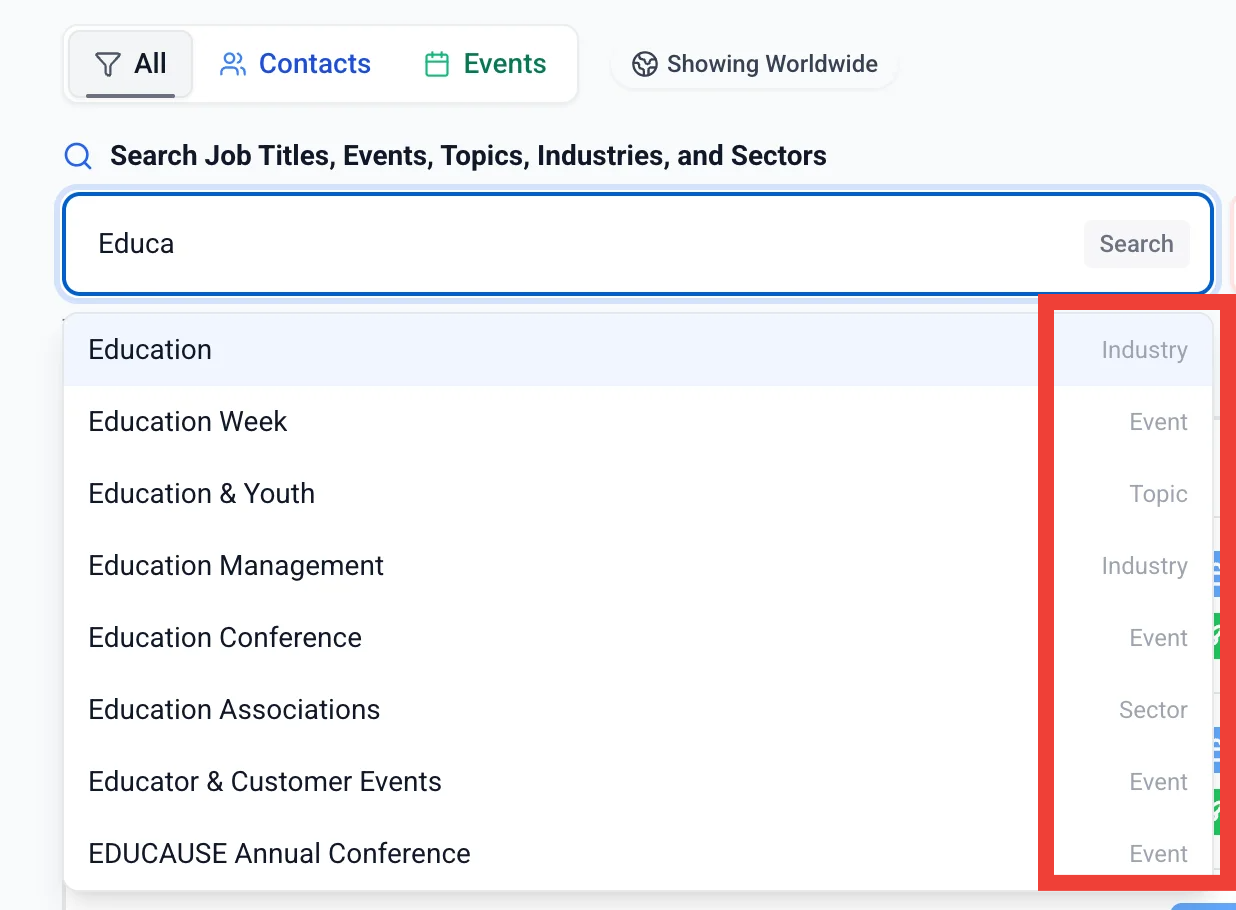
Task: Focus the search field containing Educa
Action: (580, 244)
